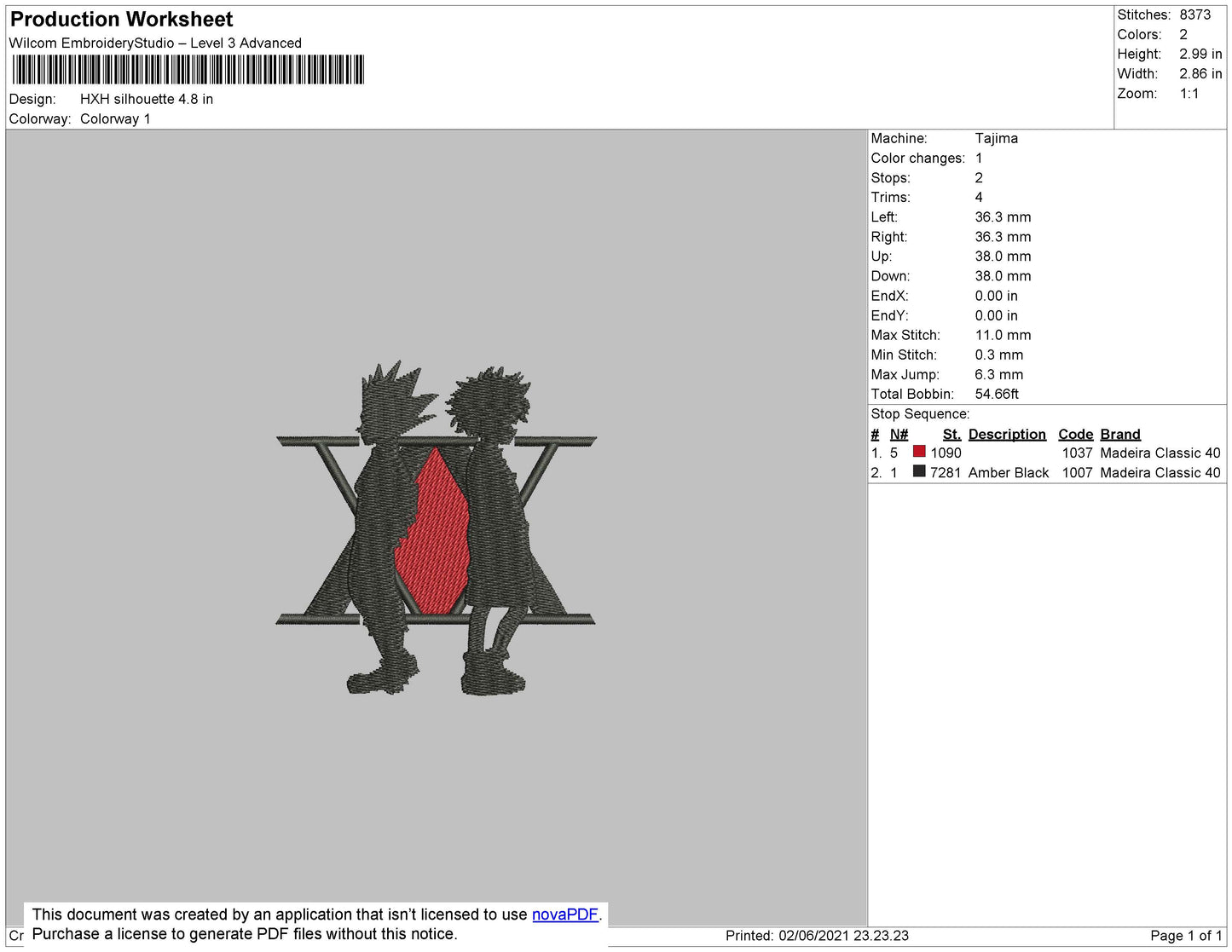Click the Code column header
Image resolution: width=1232 pixels, height=952 pixels.
(1075, 434)
